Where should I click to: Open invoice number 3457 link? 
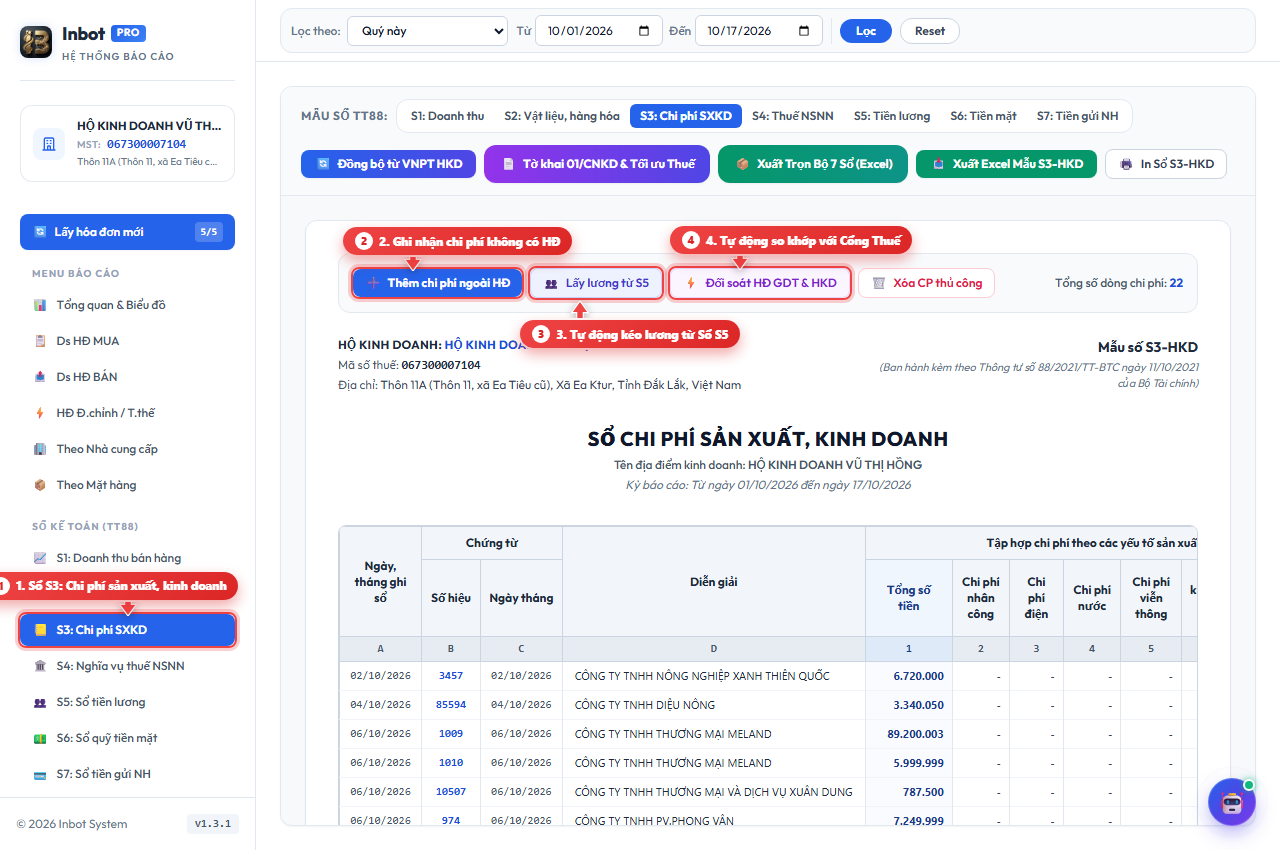coord(451,676)
